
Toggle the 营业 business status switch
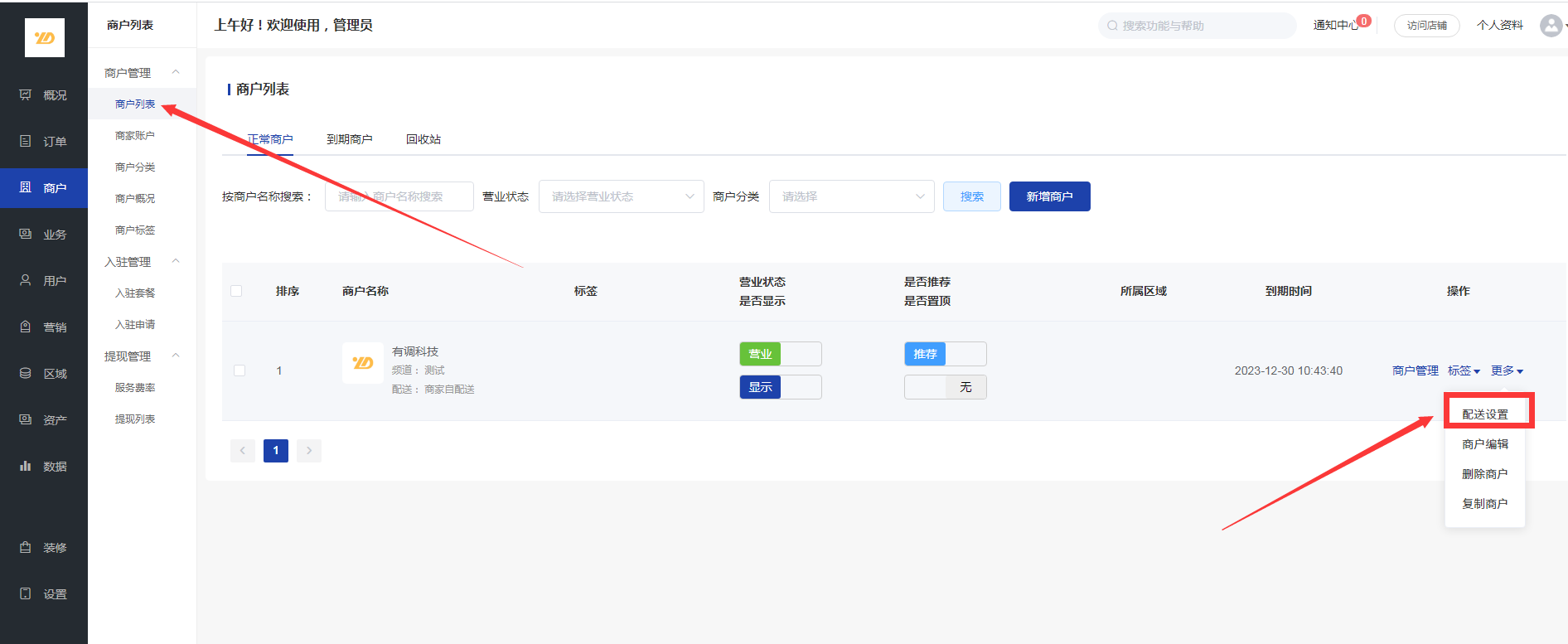(781, 354)
